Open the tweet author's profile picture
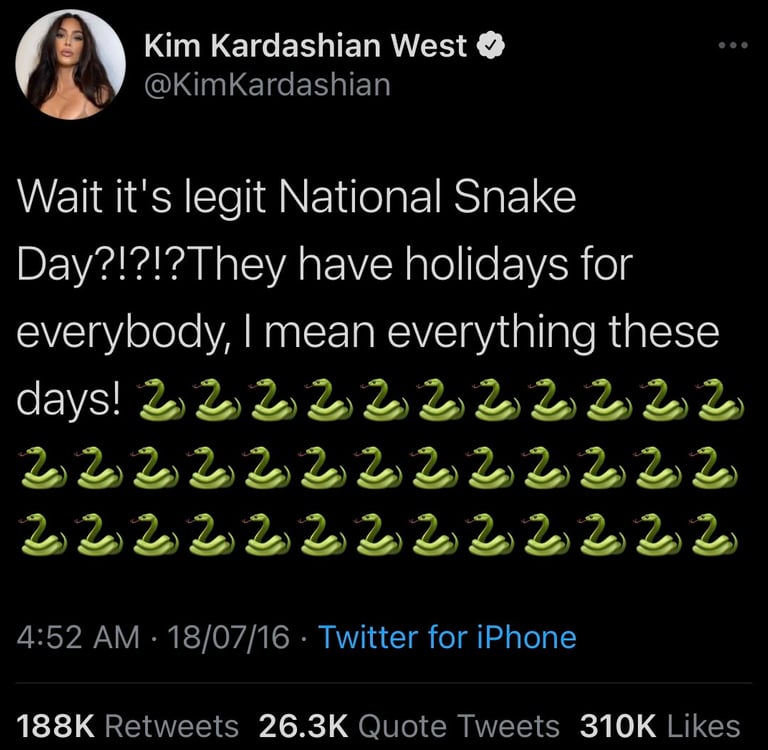 (71, 64)
